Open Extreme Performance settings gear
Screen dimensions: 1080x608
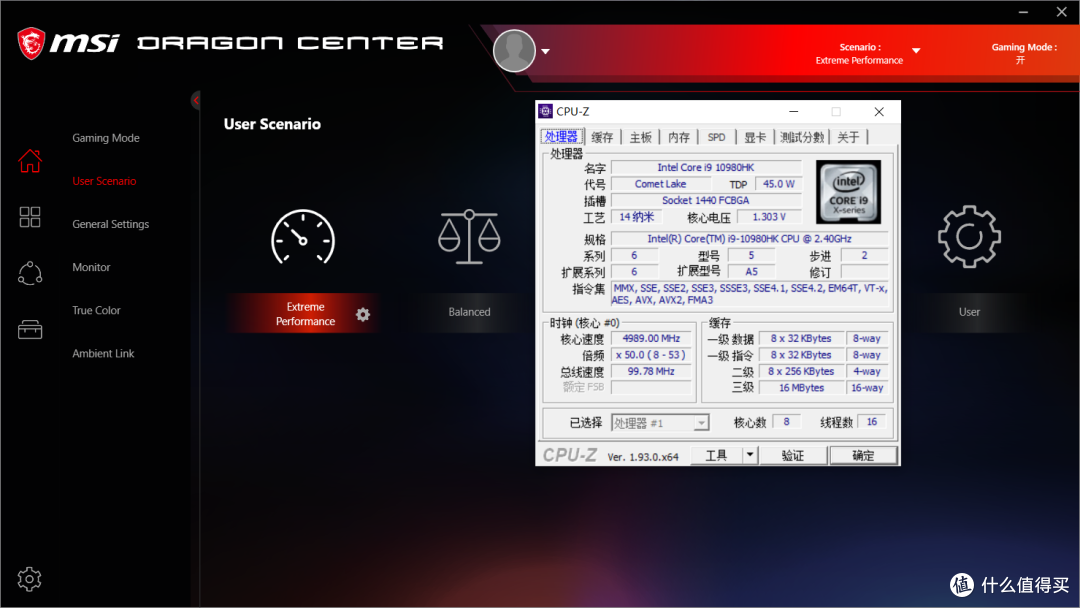tap(363, 315)
